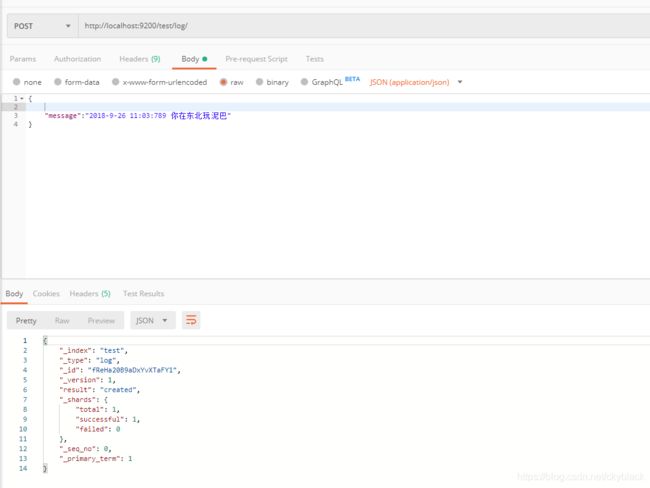Open the request Headers (9) tab

(x=140, y=59)
